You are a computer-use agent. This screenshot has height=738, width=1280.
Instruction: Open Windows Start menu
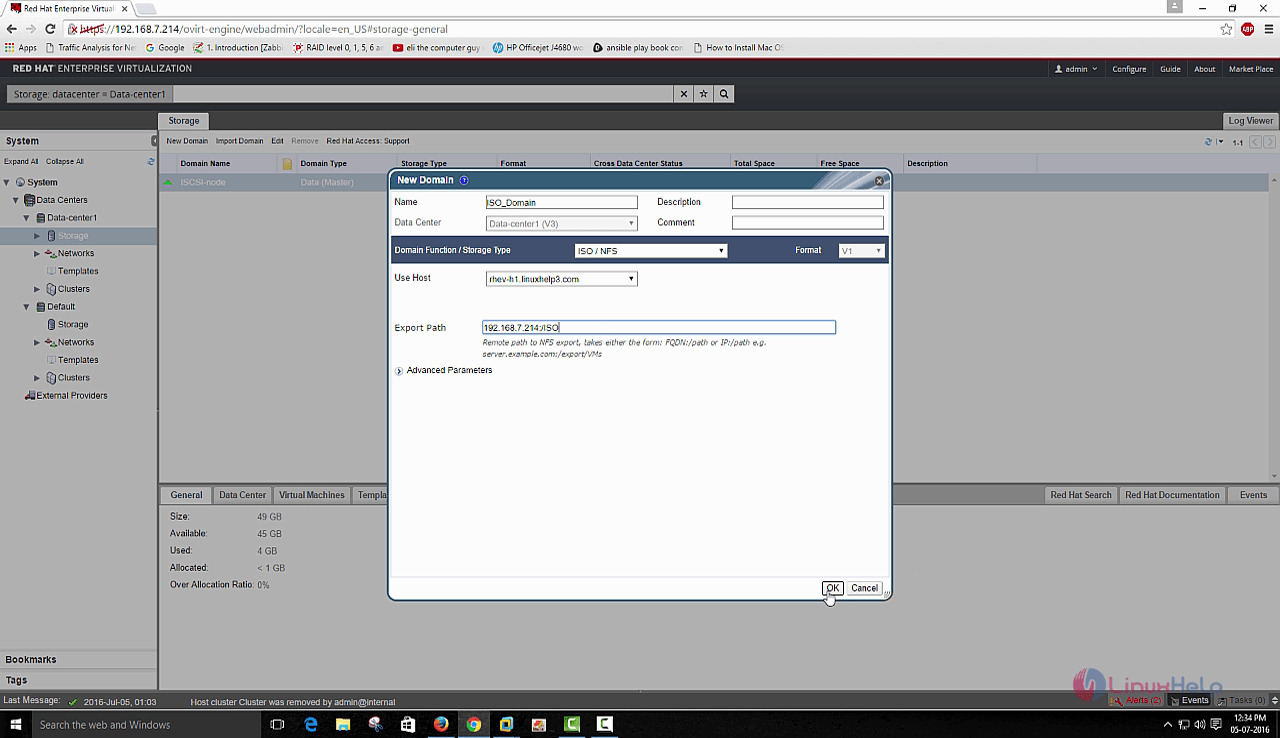tap(16, 724)
